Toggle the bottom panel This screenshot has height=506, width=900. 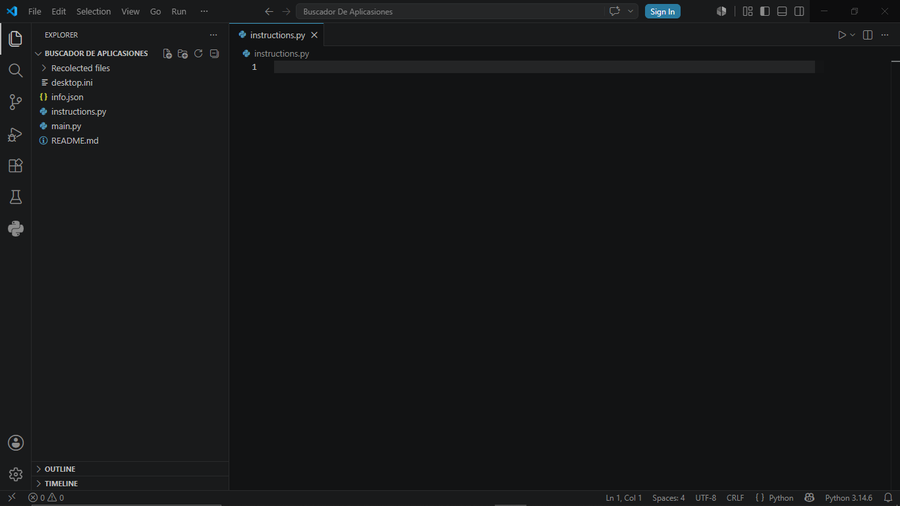[x=782, y=11]
